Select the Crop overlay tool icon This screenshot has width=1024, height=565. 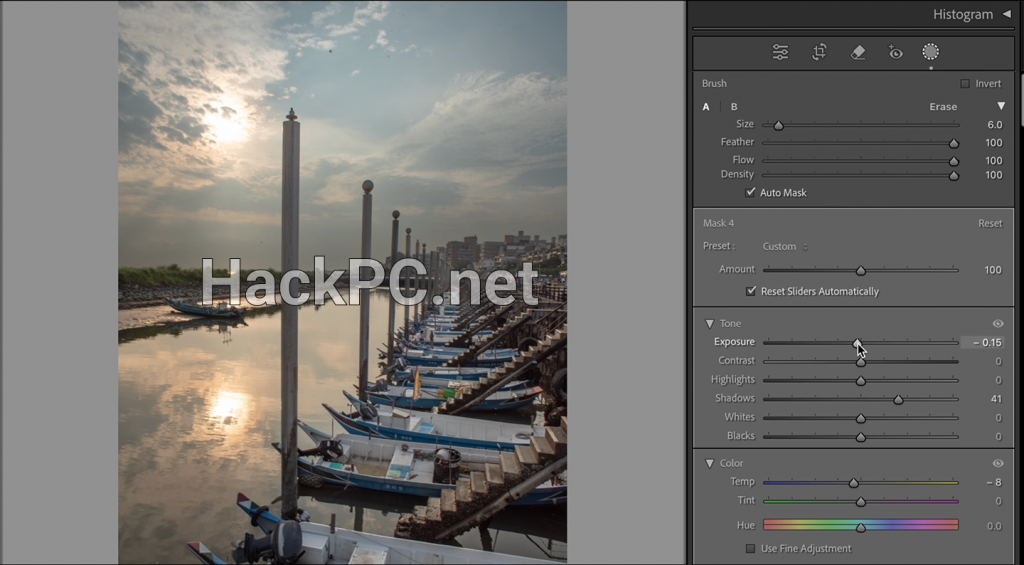(x=819, y=52)
